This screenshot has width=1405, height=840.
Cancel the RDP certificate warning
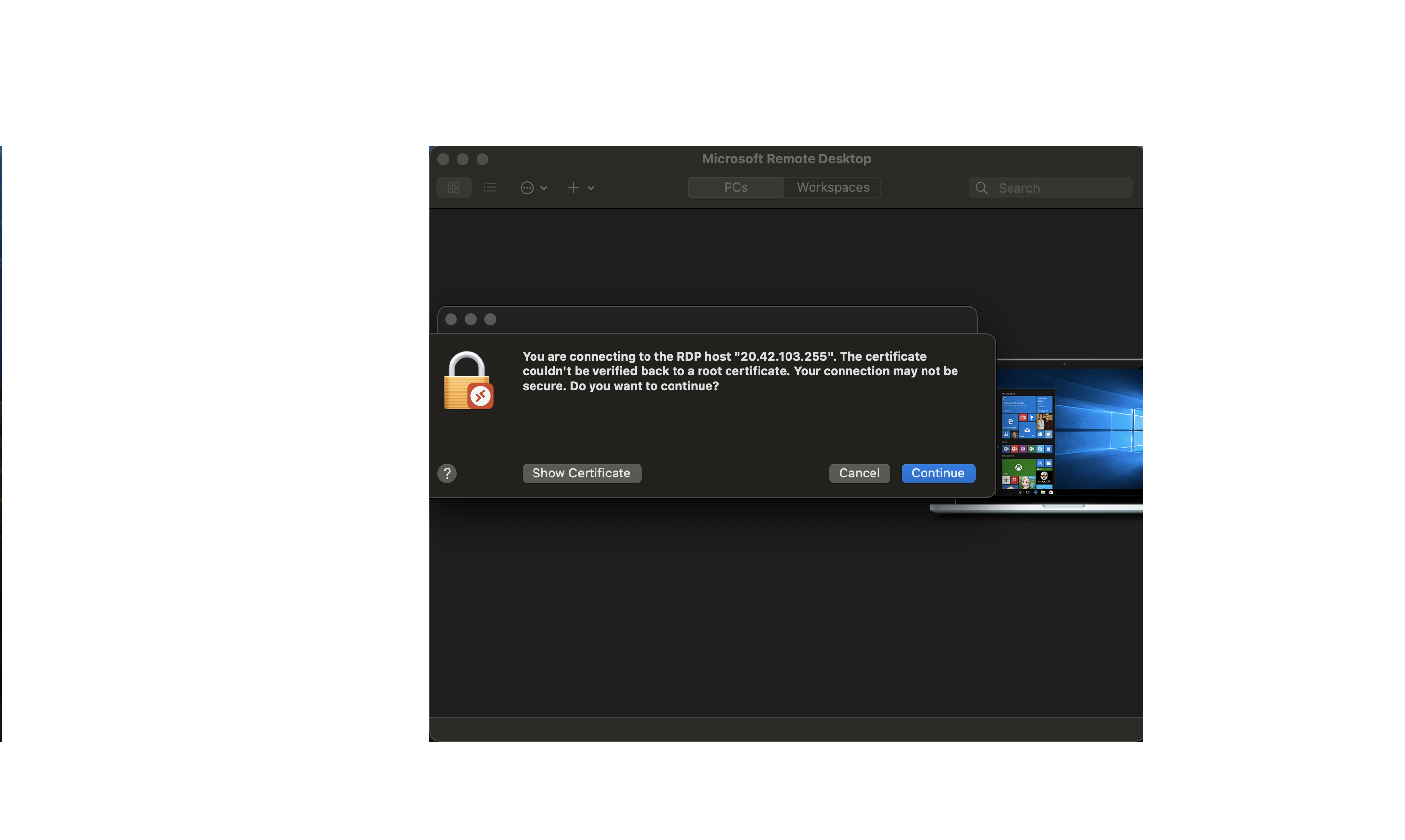(859, 473)
